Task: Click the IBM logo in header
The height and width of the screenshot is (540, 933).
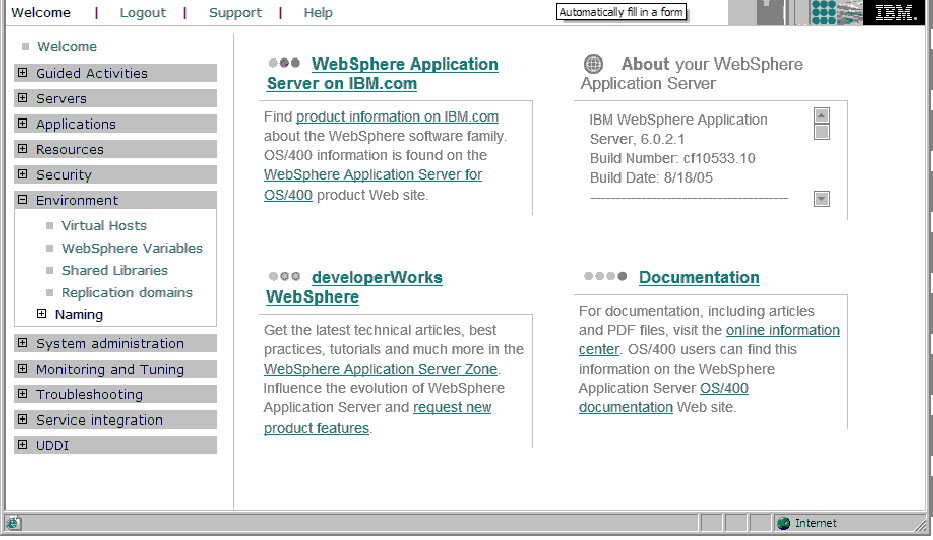Action: (896, 12)
